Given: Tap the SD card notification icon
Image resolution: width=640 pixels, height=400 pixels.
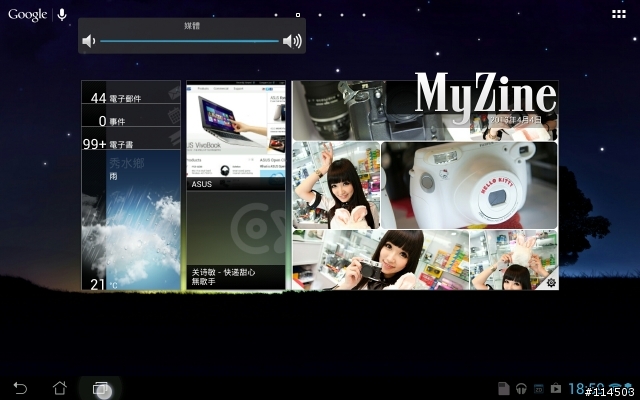Looking at the screenshot, I should click(504, 388).
